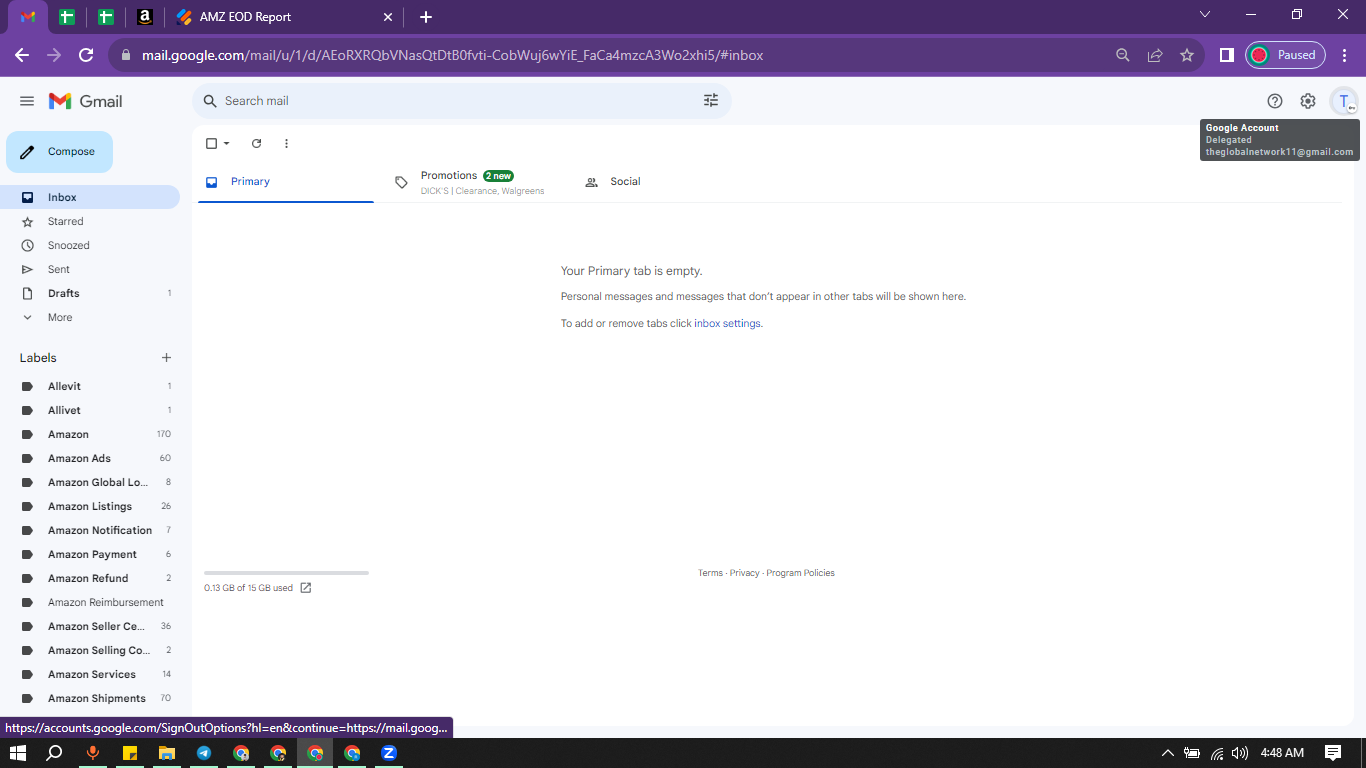Open Windows taskbar search
Viewport: 1366px width, 768px height.
pos(55,753)
